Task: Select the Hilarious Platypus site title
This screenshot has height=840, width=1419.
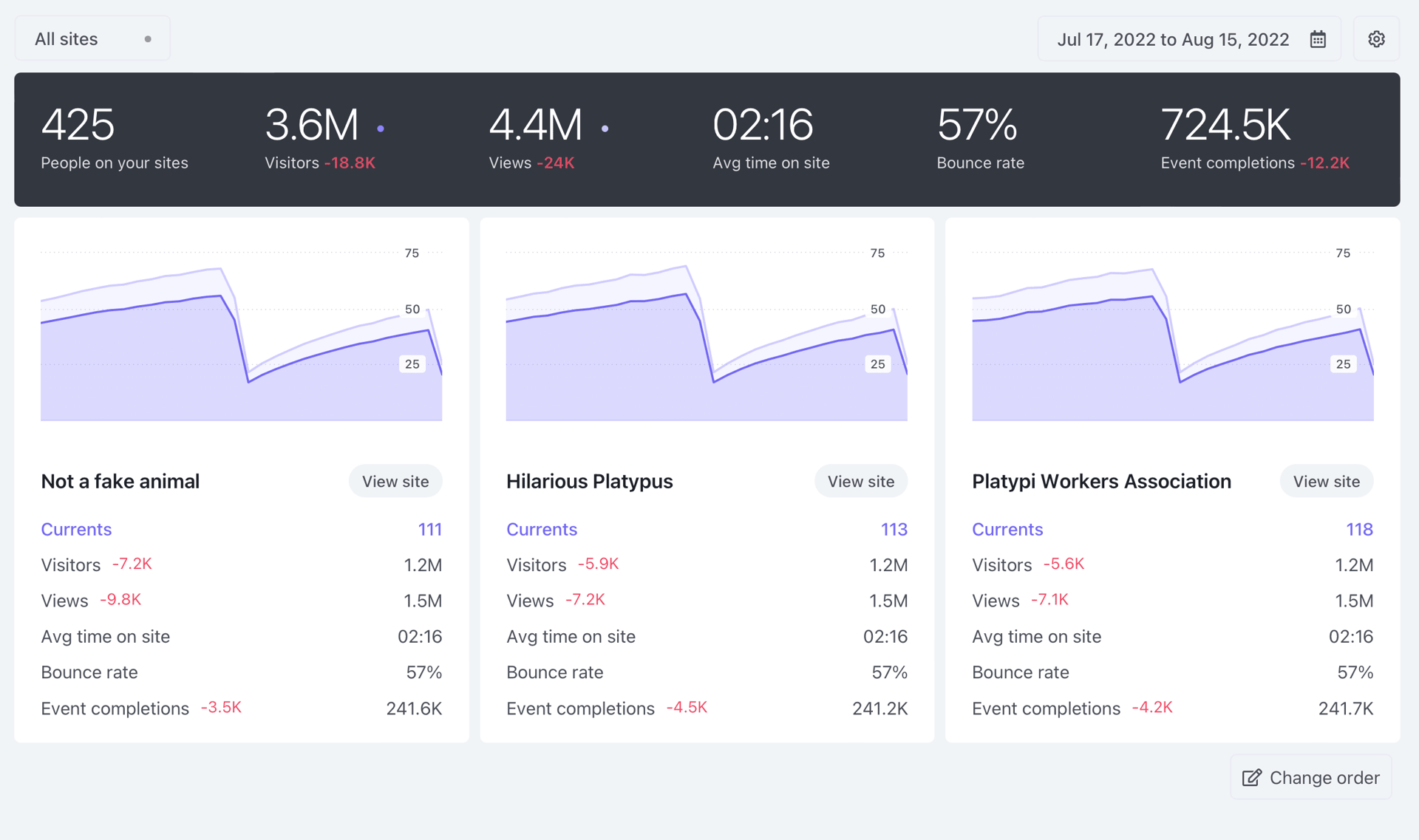Action: pos(589,481)
